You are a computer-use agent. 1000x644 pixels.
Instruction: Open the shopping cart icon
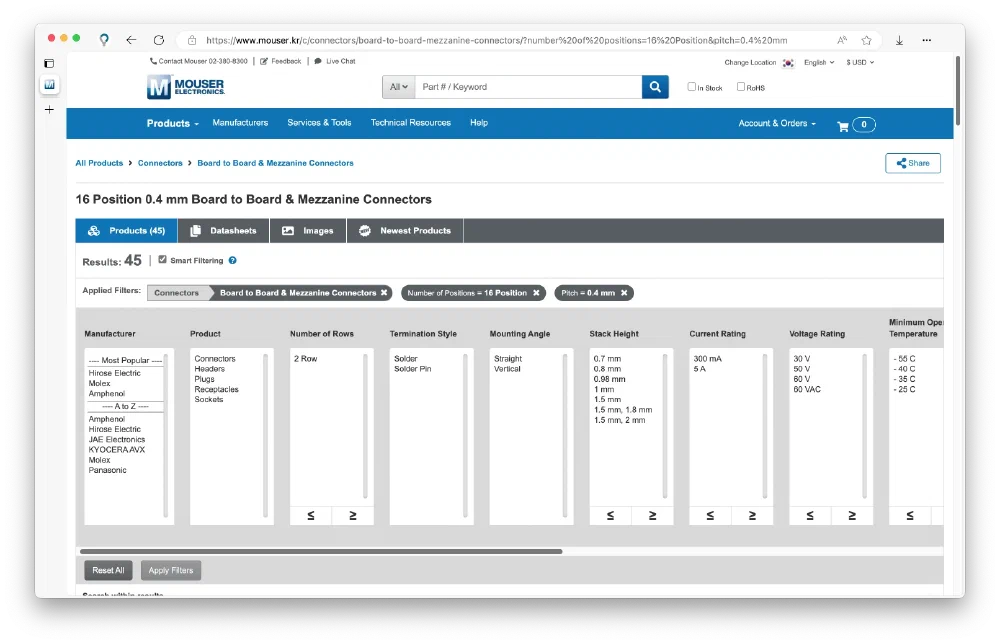(x=843, y=125)
